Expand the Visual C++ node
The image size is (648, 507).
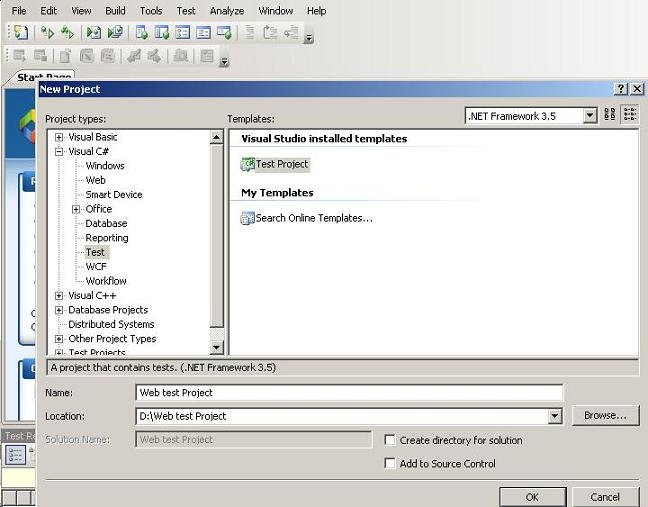[x=59, y=296]
